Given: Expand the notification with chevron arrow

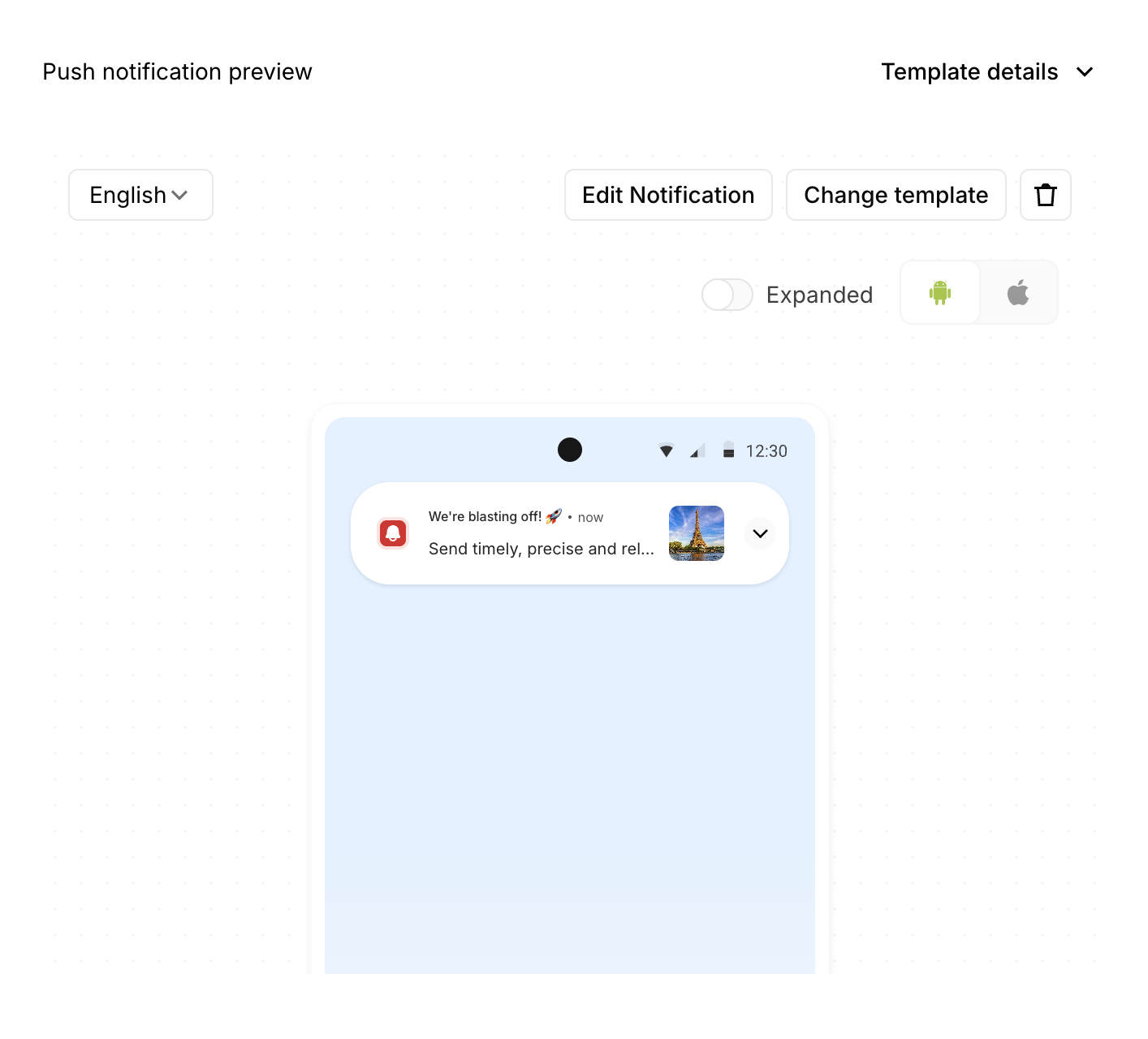Looking at the screenshot, I should [x=760, y=533].
